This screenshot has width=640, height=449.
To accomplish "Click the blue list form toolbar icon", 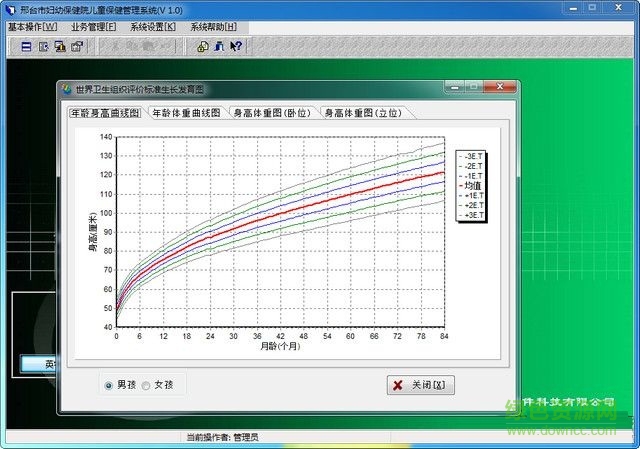I will click(26, 47).
